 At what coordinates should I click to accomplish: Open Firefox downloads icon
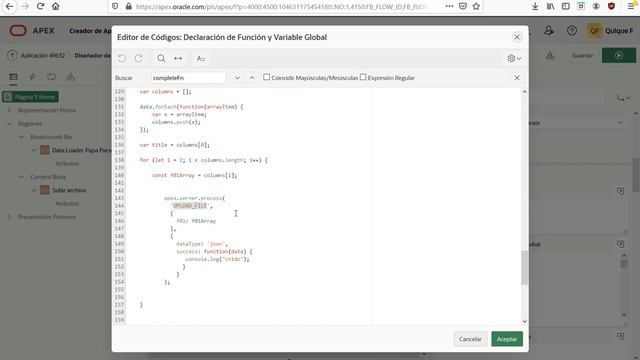click(x=535, y=7)
